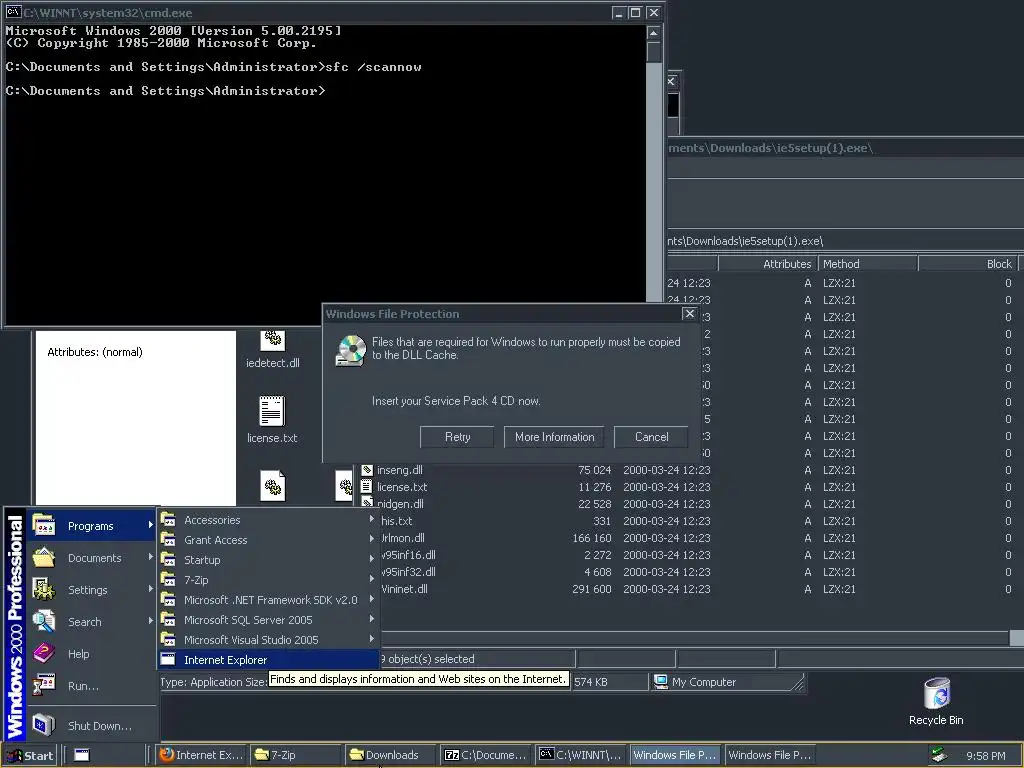
Task: Switch to 7-Zip taskbar button
Action: click(x=295, y=755)
